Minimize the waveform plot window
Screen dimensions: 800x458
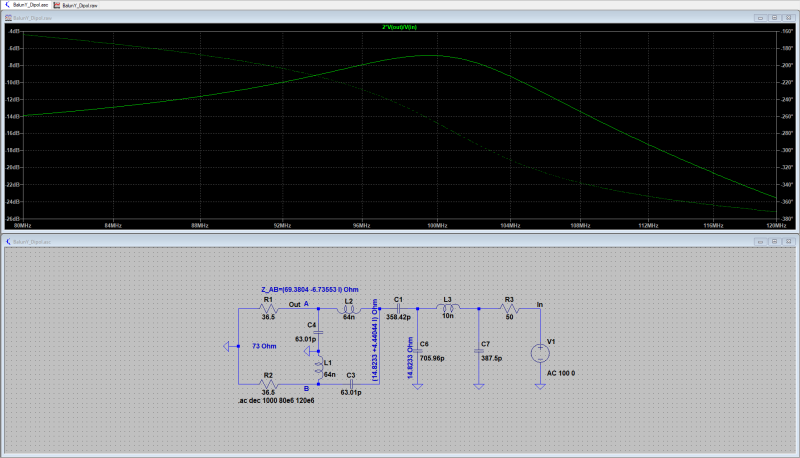click(760, 18)
